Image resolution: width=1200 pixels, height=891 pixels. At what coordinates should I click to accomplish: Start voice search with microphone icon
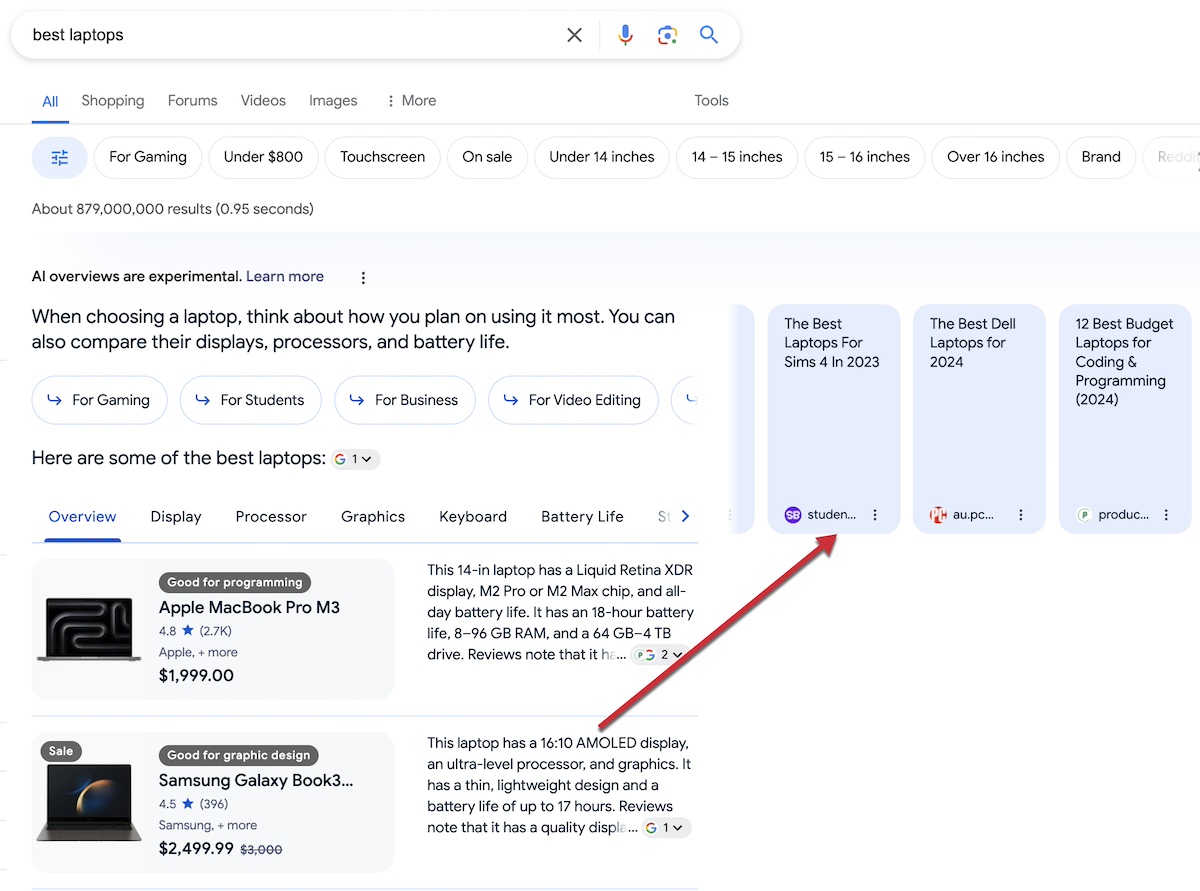coord(625,35)
